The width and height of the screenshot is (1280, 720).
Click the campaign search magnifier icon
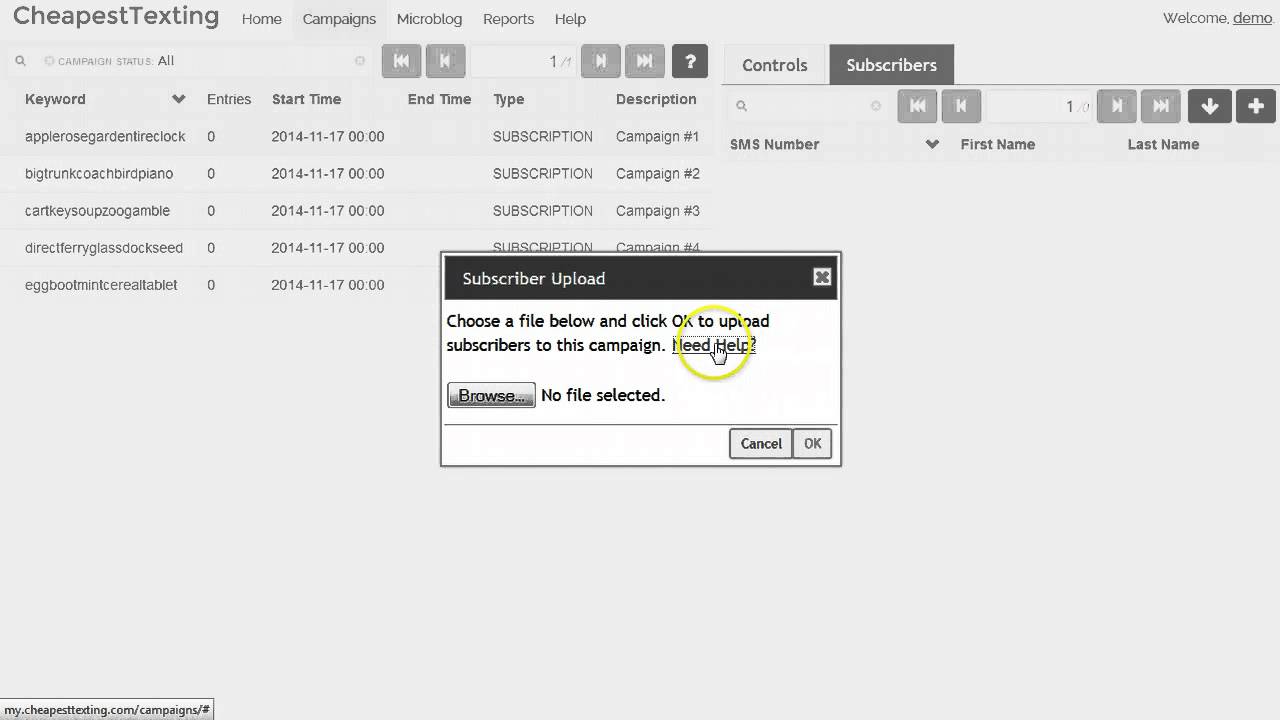(x=19, y=61)
